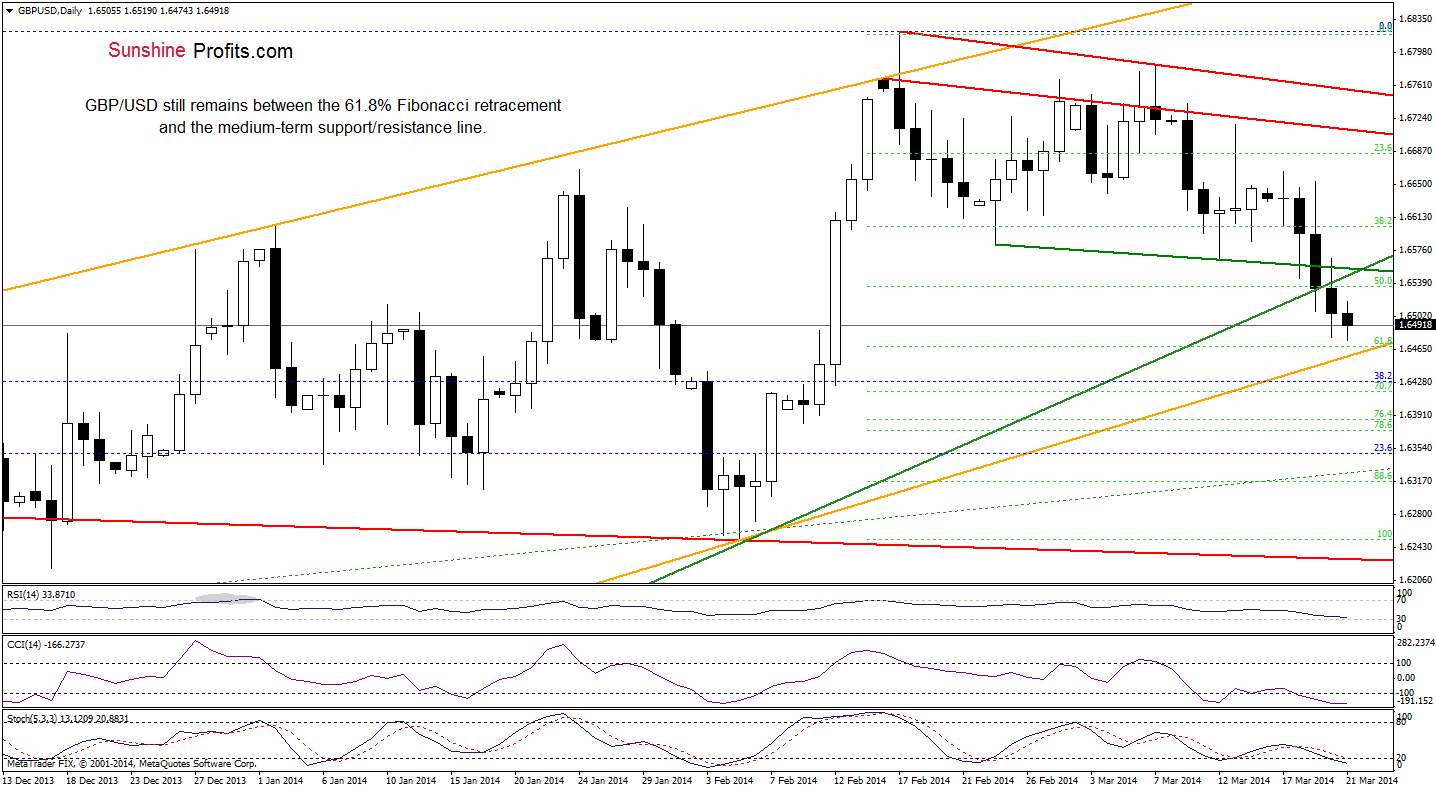This screenshot has width=1436, height=789.
Task: Click price axis label 1.62060
Action: [x=1416, y=580]
